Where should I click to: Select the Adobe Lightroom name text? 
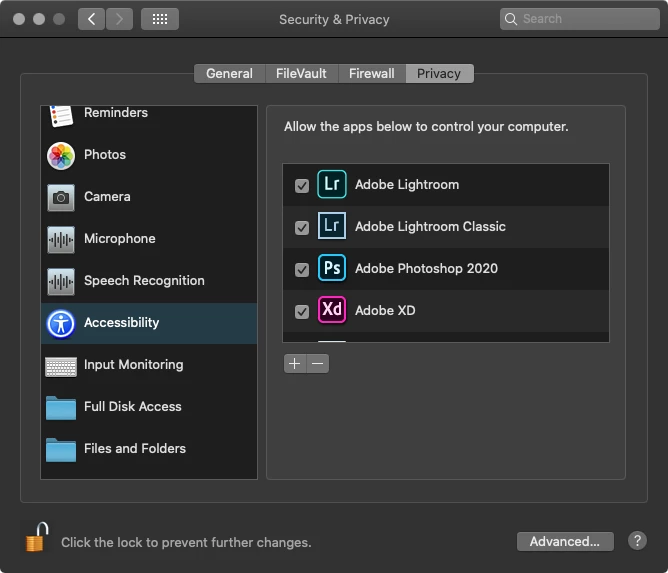[407, 184]
